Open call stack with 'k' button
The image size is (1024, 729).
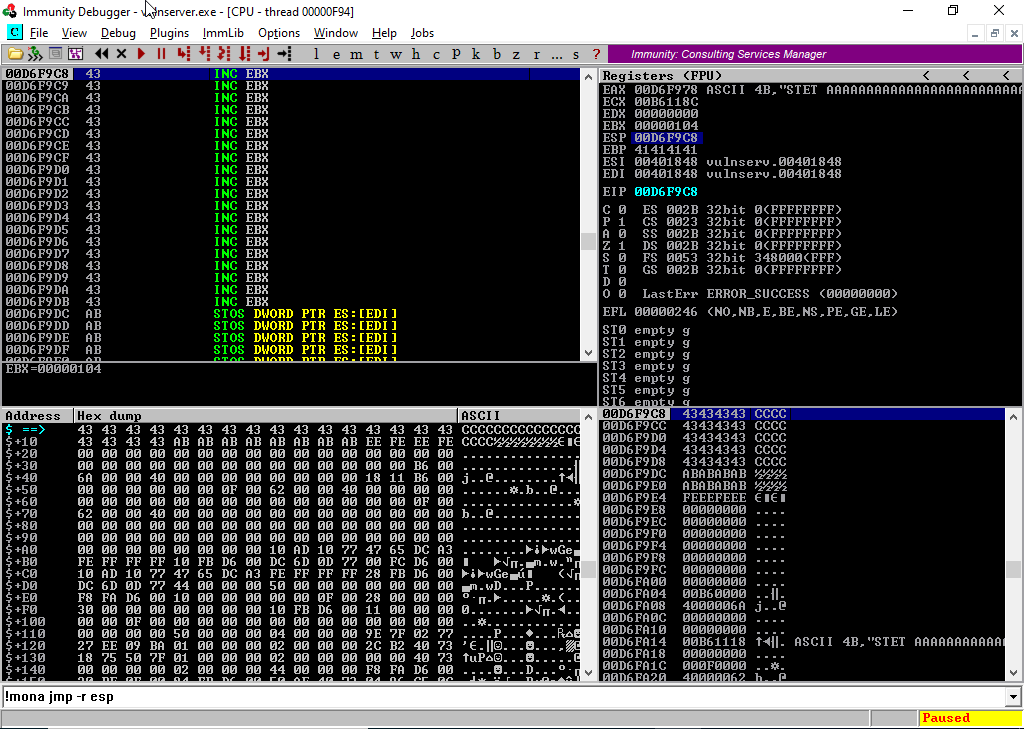(475, 54)
